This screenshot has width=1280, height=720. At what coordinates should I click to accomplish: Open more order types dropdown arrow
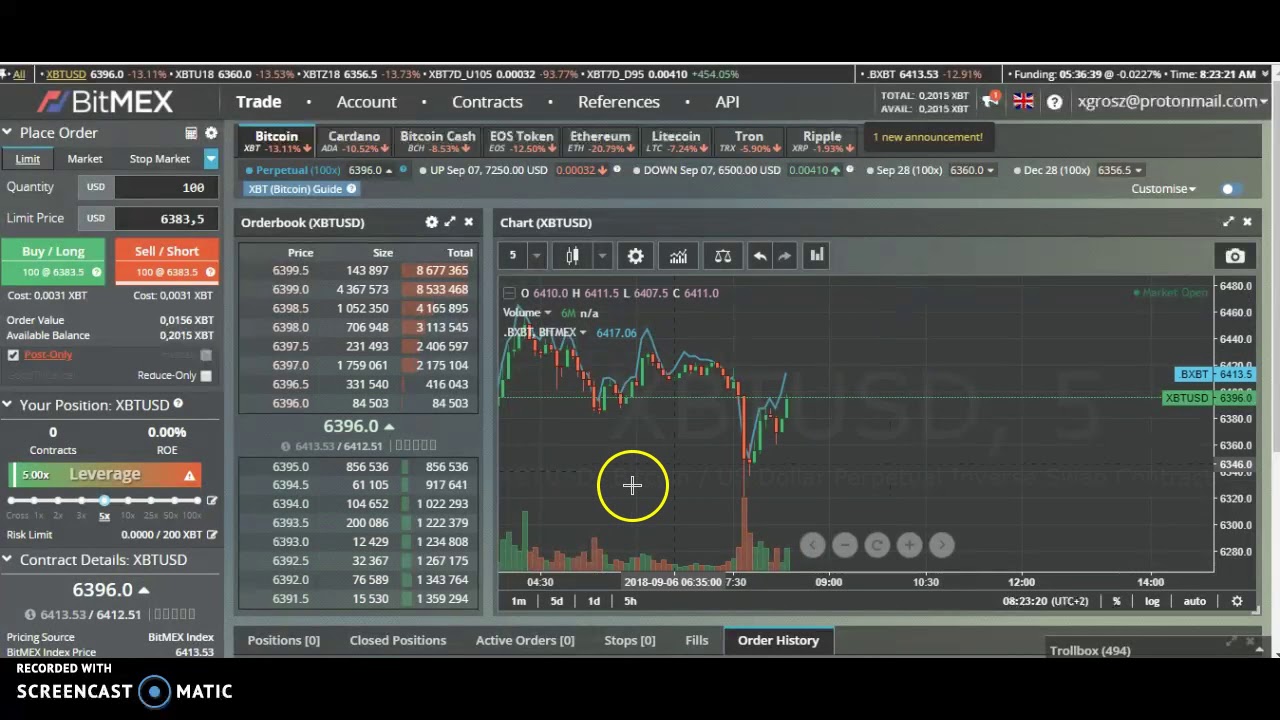(x=211, y=158)
